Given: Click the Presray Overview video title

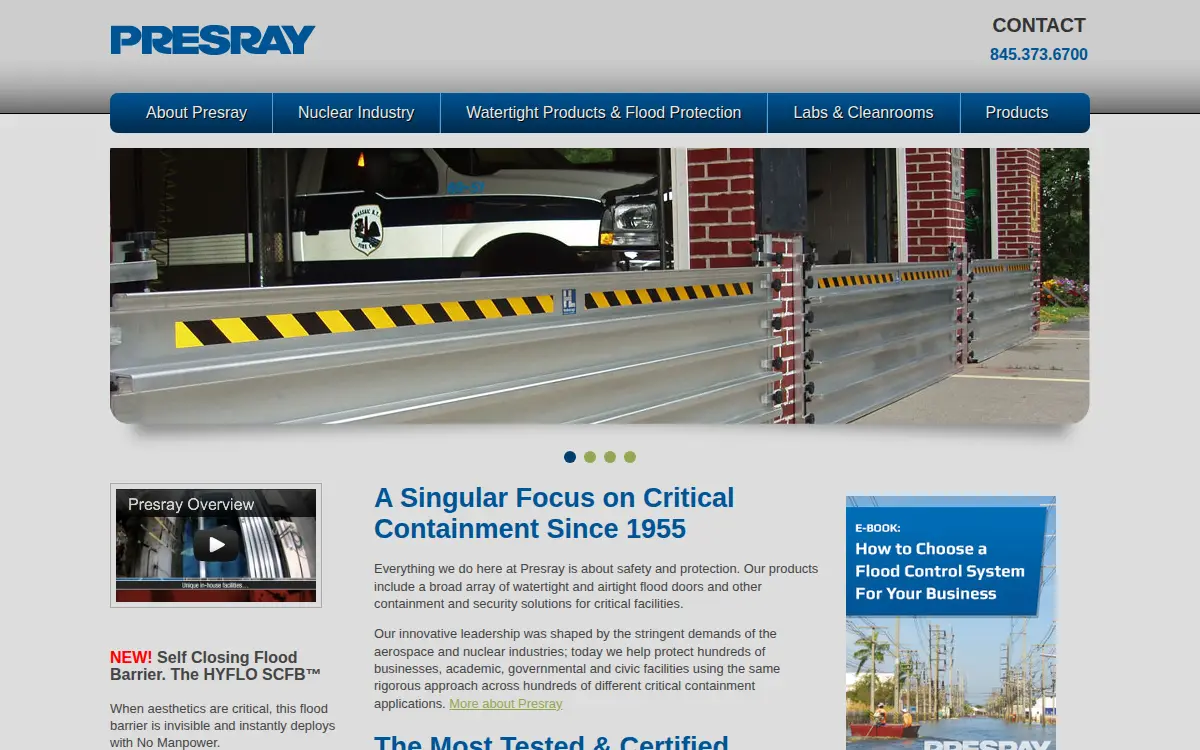Looking at the screenshot, I should pos(191,504).
